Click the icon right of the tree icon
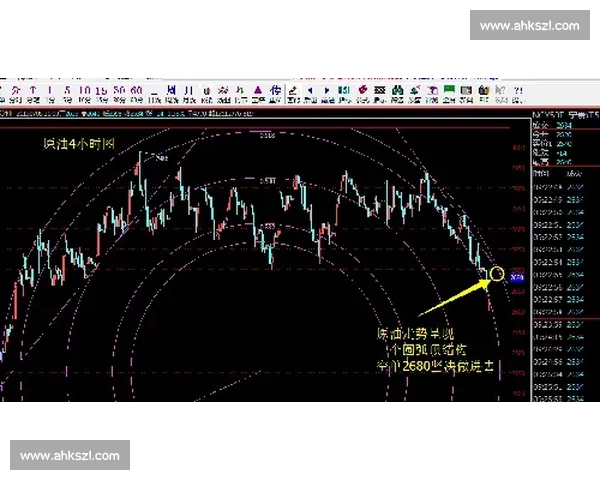This screenshot has height=480, width=600. (432, 94)
